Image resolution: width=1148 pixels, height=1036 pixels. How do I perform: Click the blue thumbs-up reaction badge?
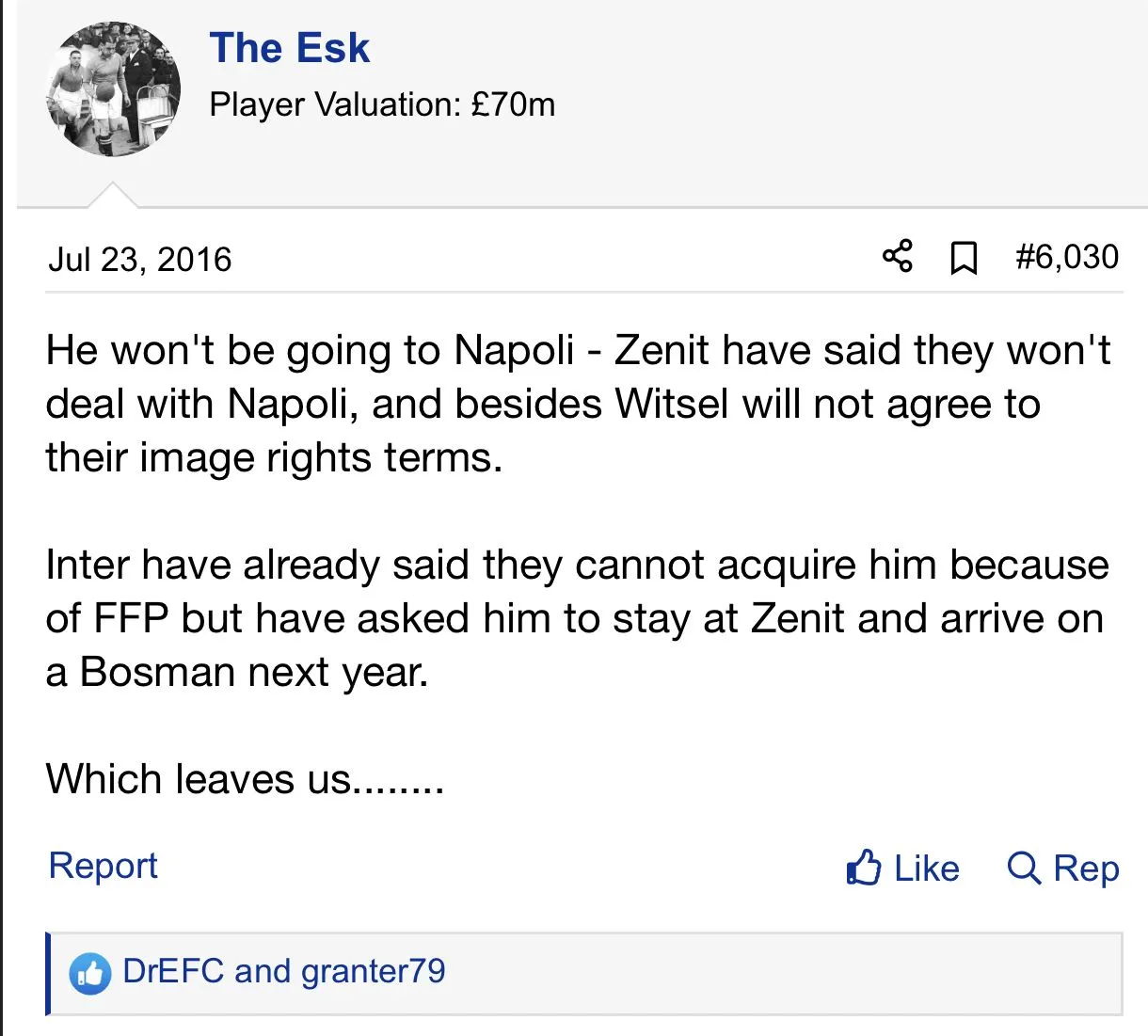click(90, 973)
